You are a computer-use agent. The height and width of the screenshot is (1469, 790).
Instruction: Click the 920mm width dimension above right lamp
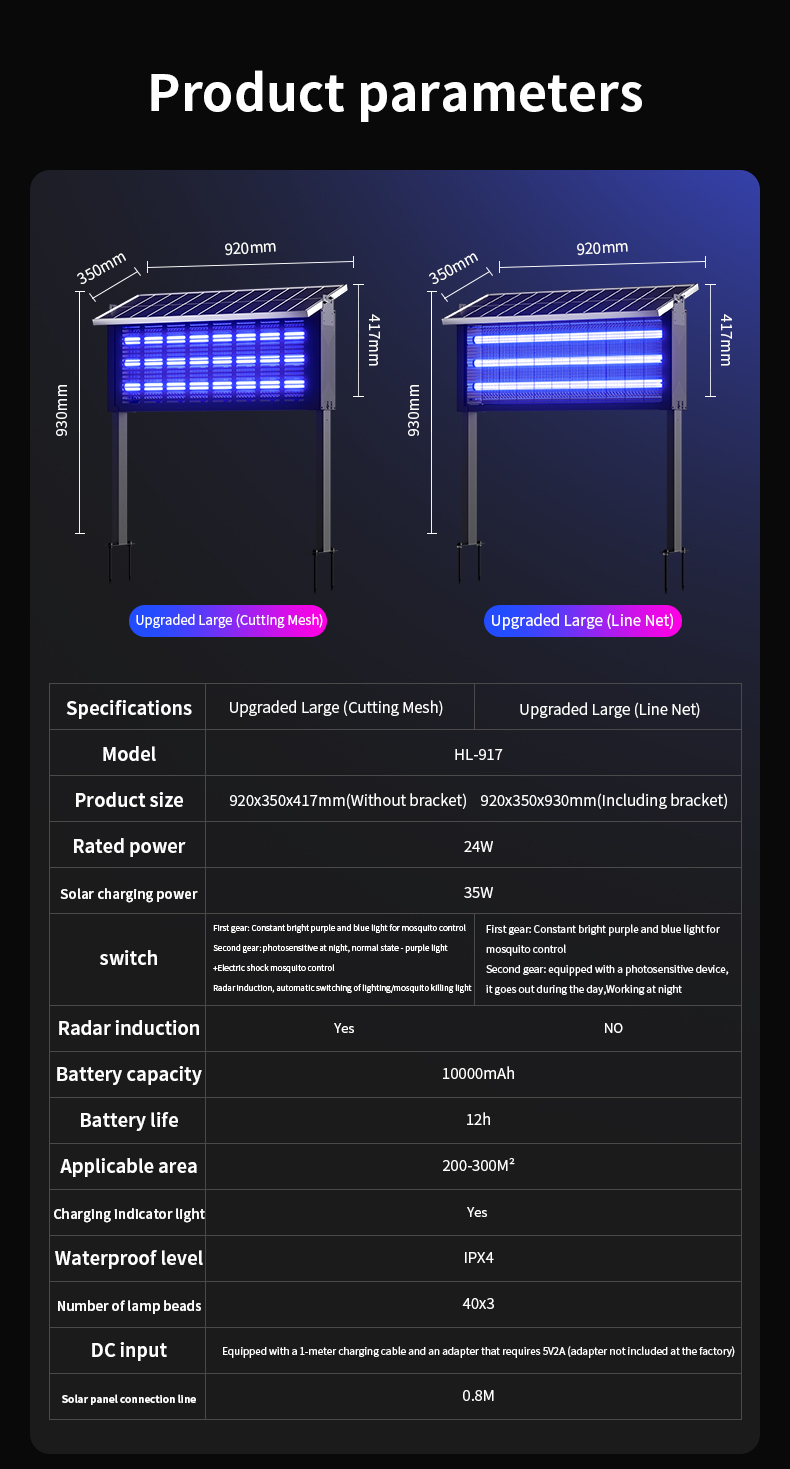(602, 248)
